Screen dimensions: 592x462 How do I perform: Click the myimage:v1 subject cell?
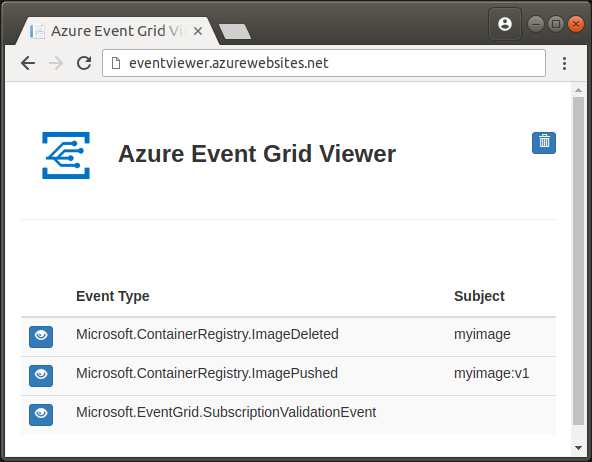(492, 373)
